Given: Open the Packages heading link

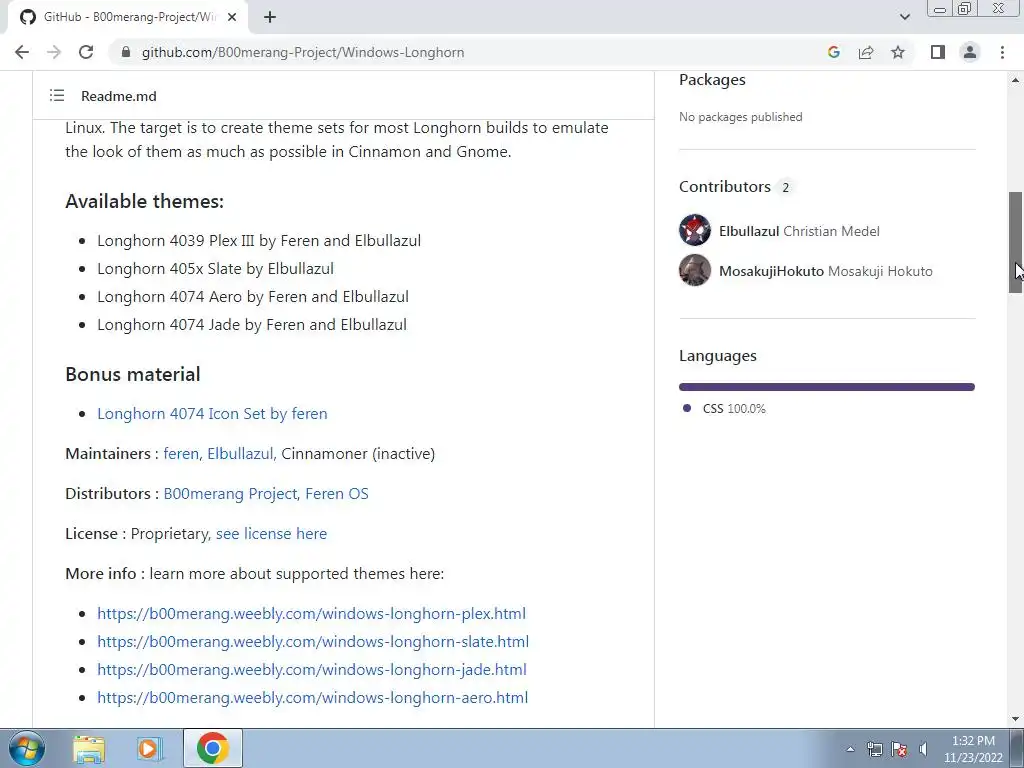Looking at the screenshot, I should tap(712, 80).
